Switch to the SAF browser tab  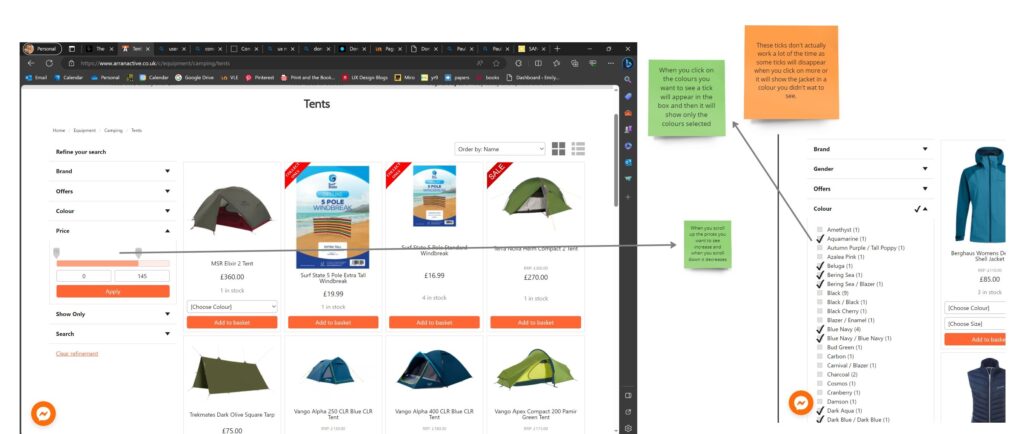click(532, 49)
